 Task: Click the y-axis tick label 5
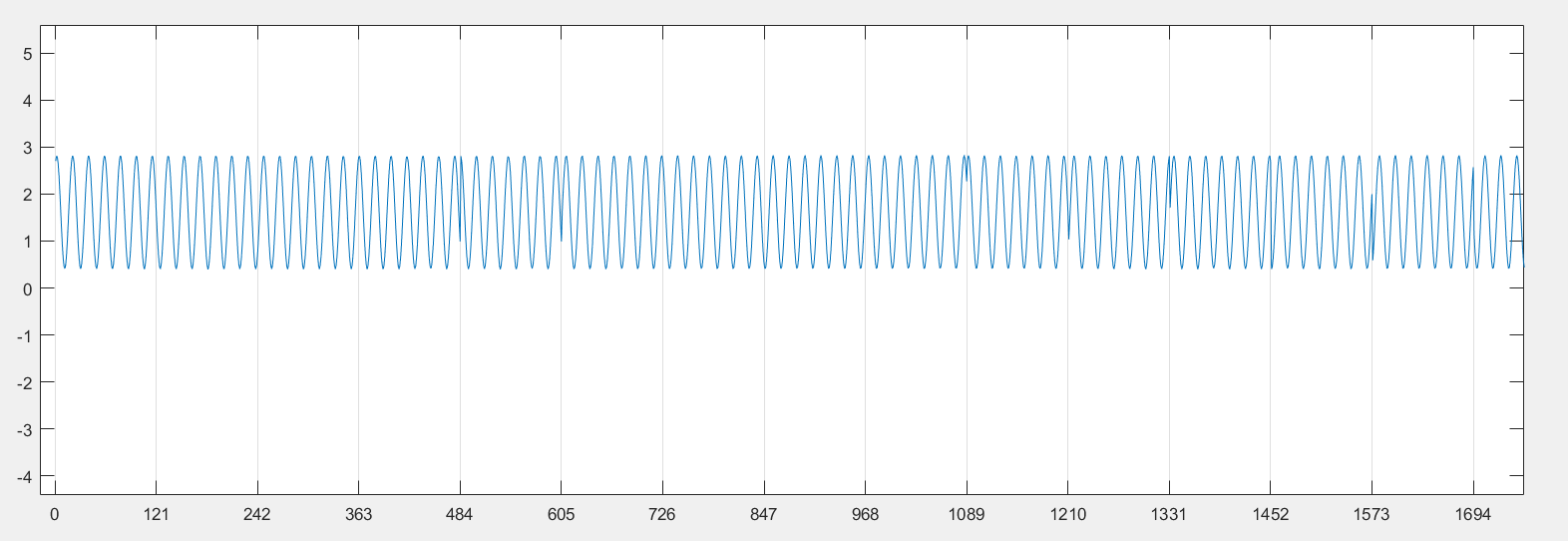tap(28, 54)
